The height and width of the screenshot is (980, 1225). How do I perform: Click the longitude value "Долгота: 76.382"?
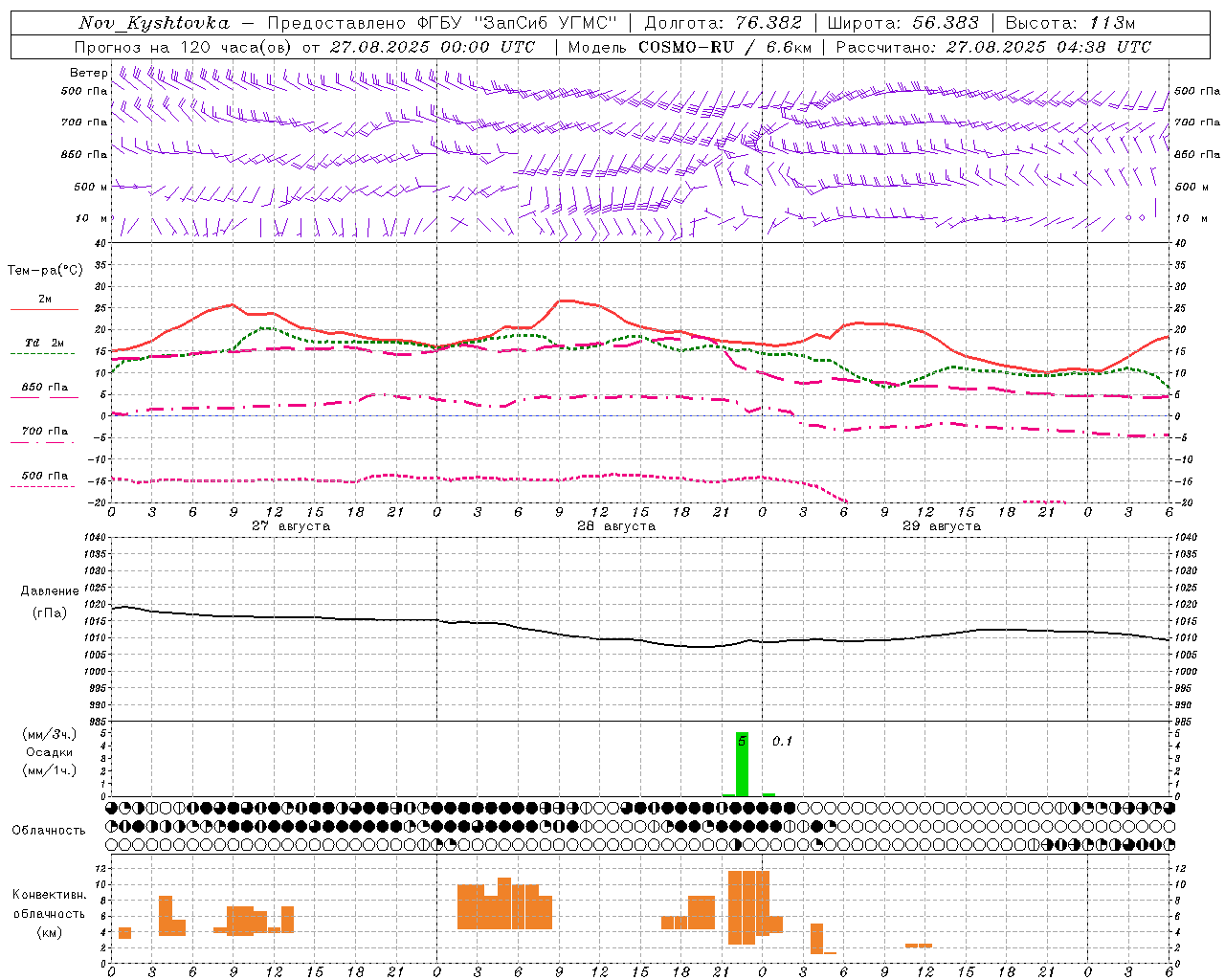pyautogui.click(x=724, y=23)
